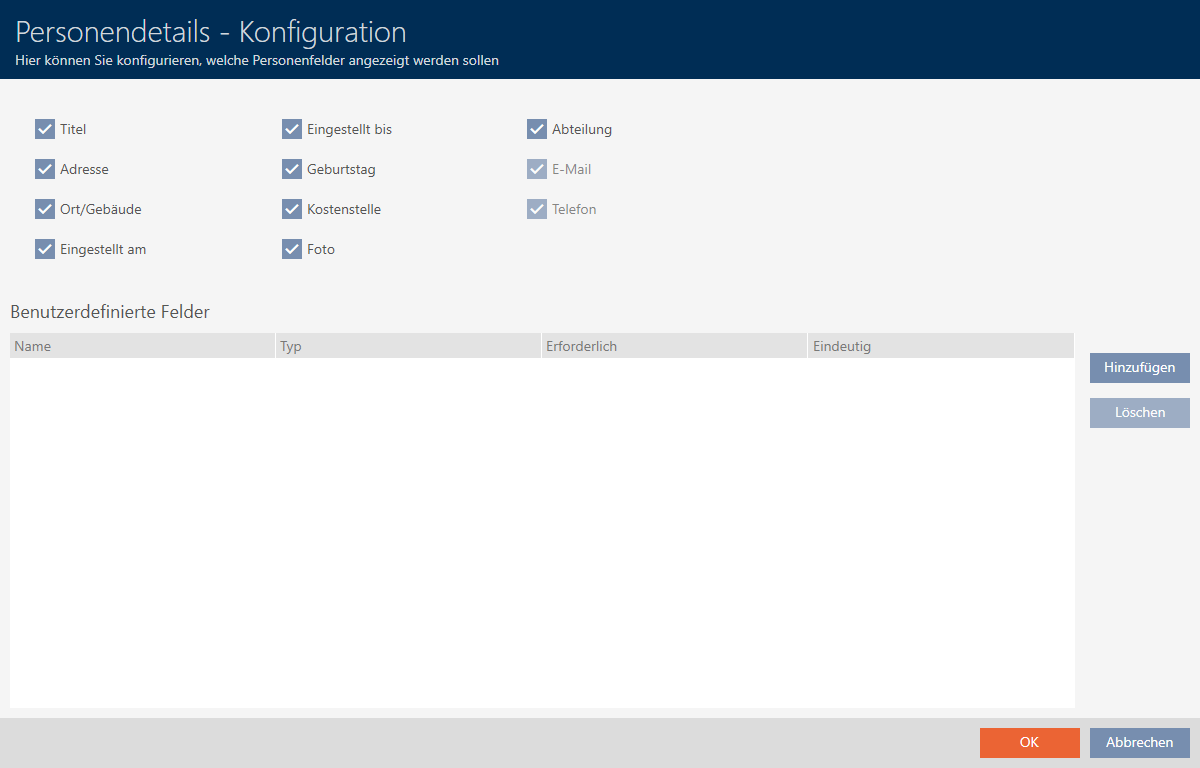Disable the Kostenstelle checkbox
The height and width of the screenshot is (768, 1200).
292,209
